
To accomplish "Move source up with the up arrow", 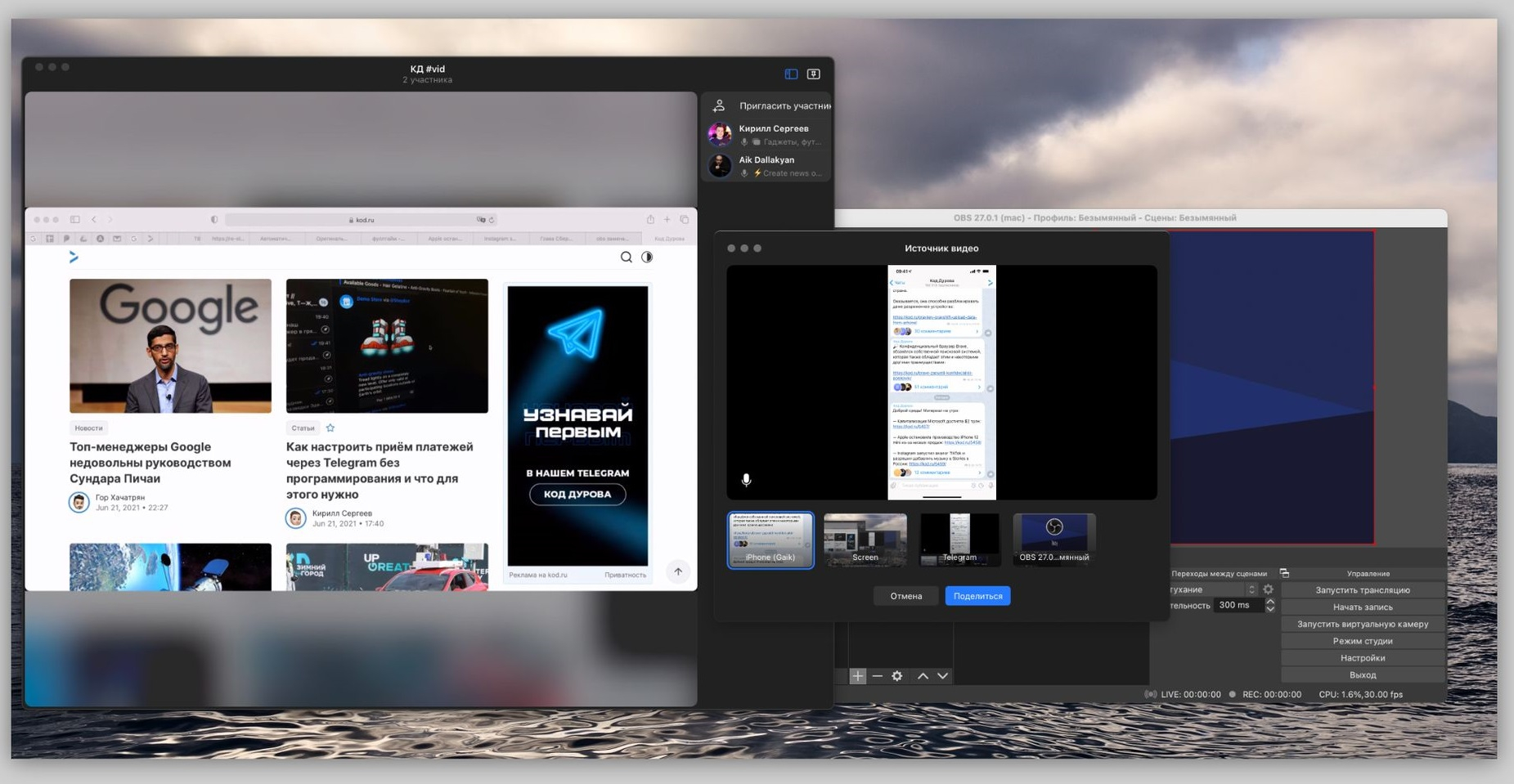I will [x=923, y=676].
